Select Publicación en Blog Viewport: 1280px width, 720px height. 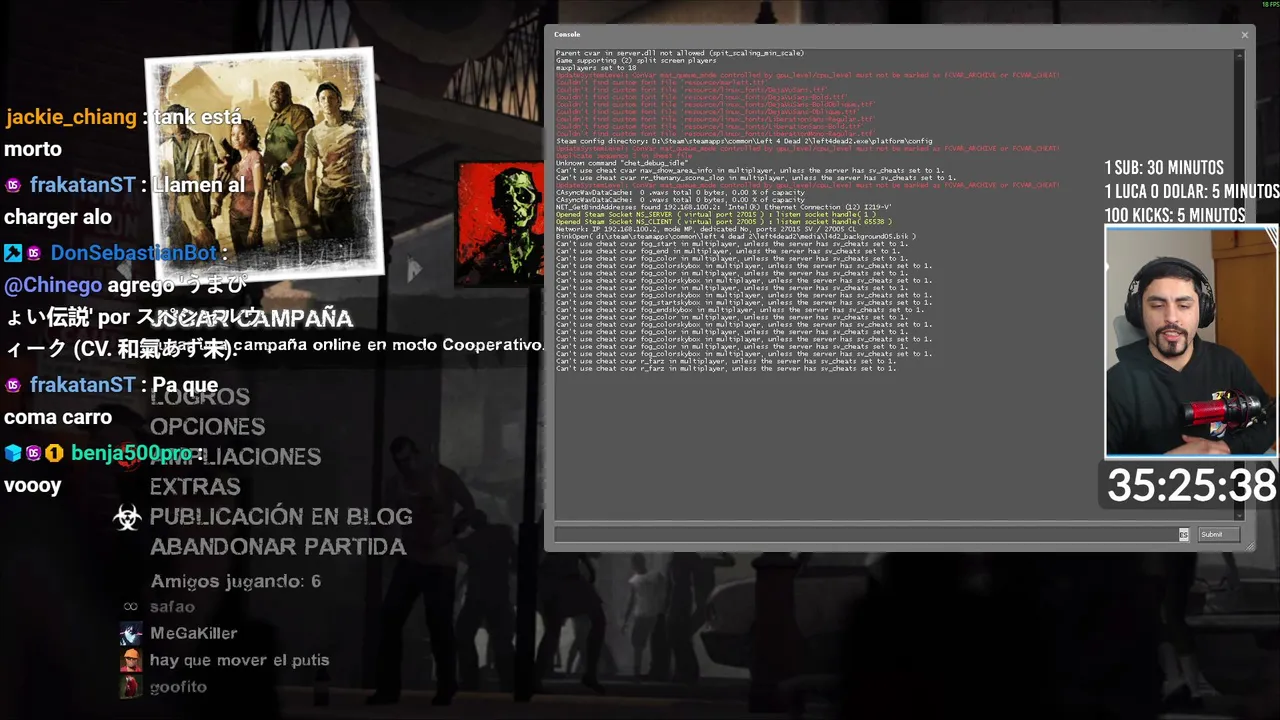281,517
